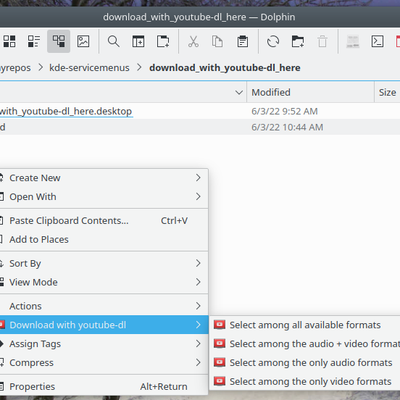Choose Select among the only audio formats
Viewport: 400px width, 400px height.
point(305,362)
